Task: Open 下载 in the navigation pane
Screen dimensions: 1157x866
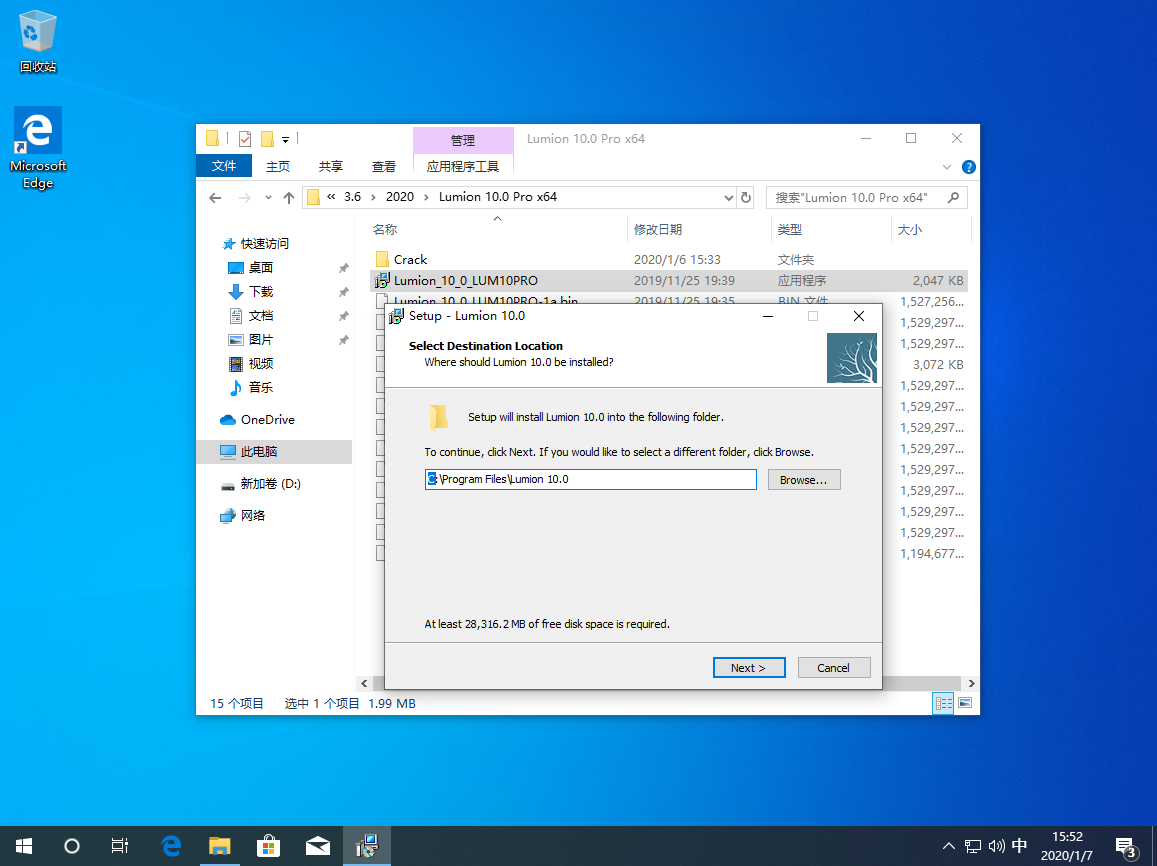Action: [260, 291]
